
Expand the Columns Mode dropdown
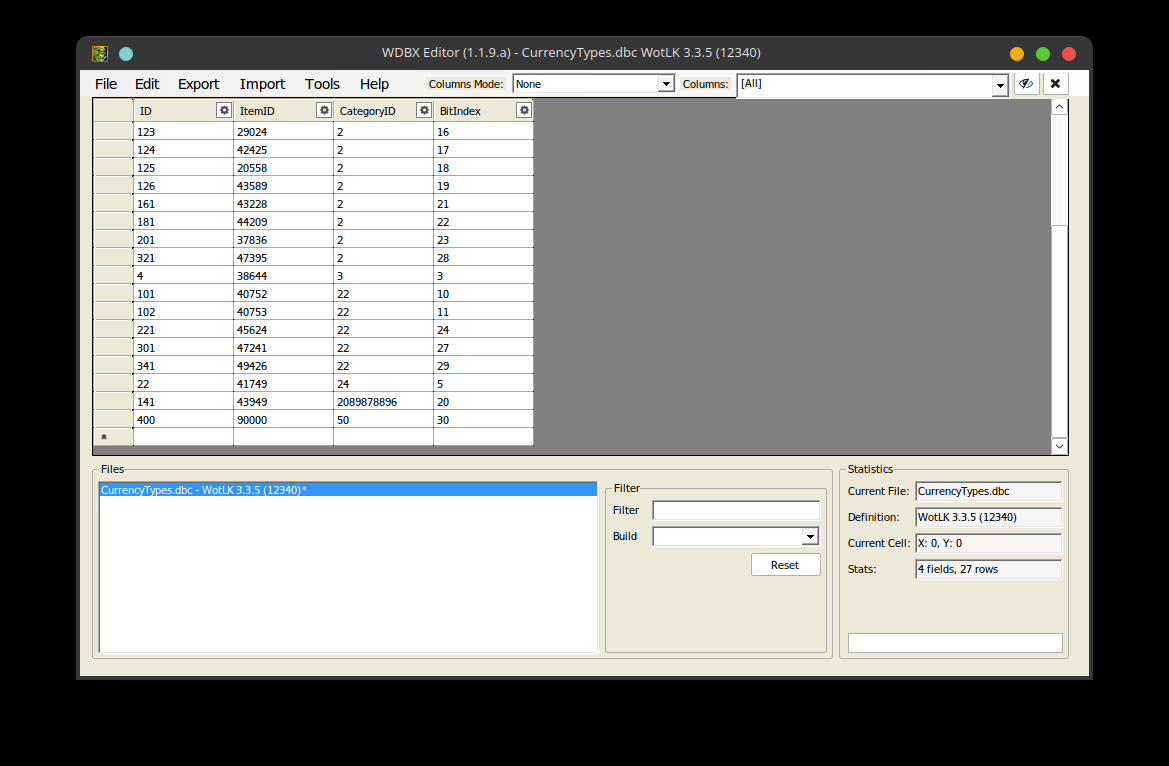tap(666, 85)
